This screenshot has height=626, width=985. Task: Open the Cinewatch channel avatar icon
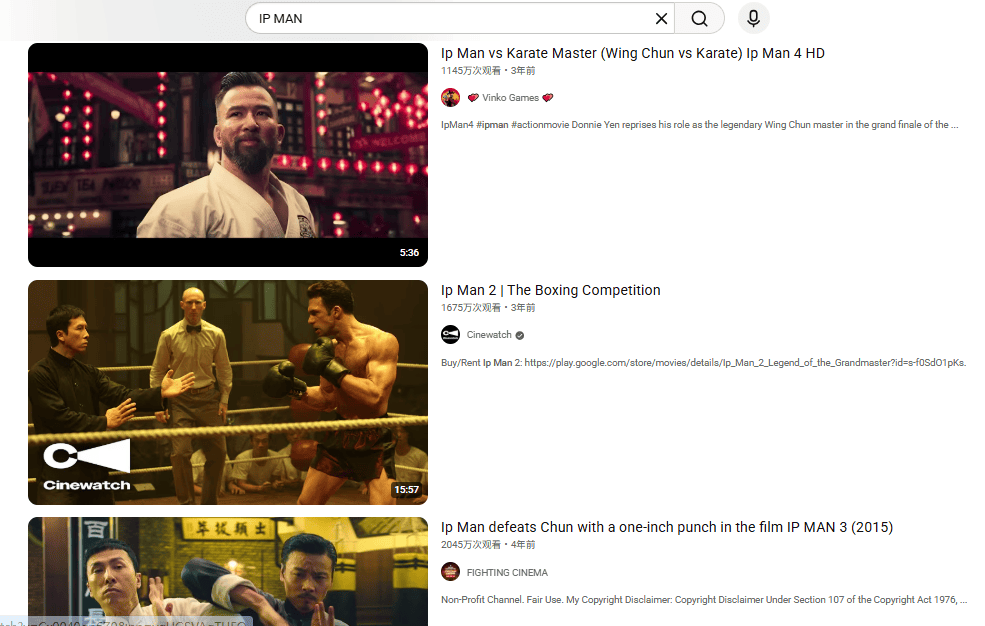pyautogui.click(x=450, y=335)
